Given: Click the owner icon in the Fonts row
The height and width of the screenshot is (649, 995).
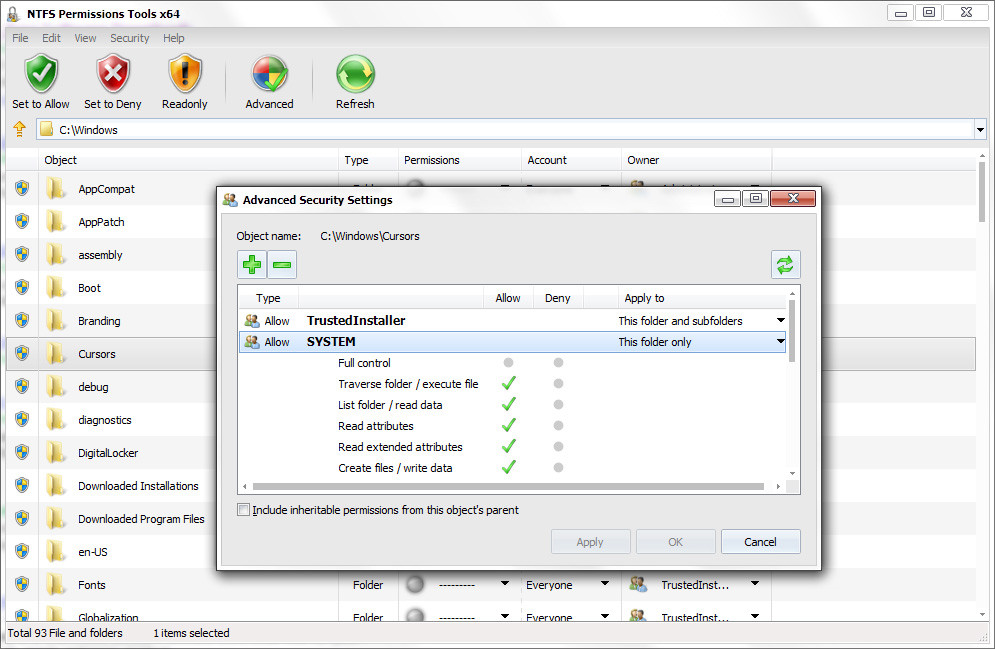Looking at the screenshot, I should 638,584.
